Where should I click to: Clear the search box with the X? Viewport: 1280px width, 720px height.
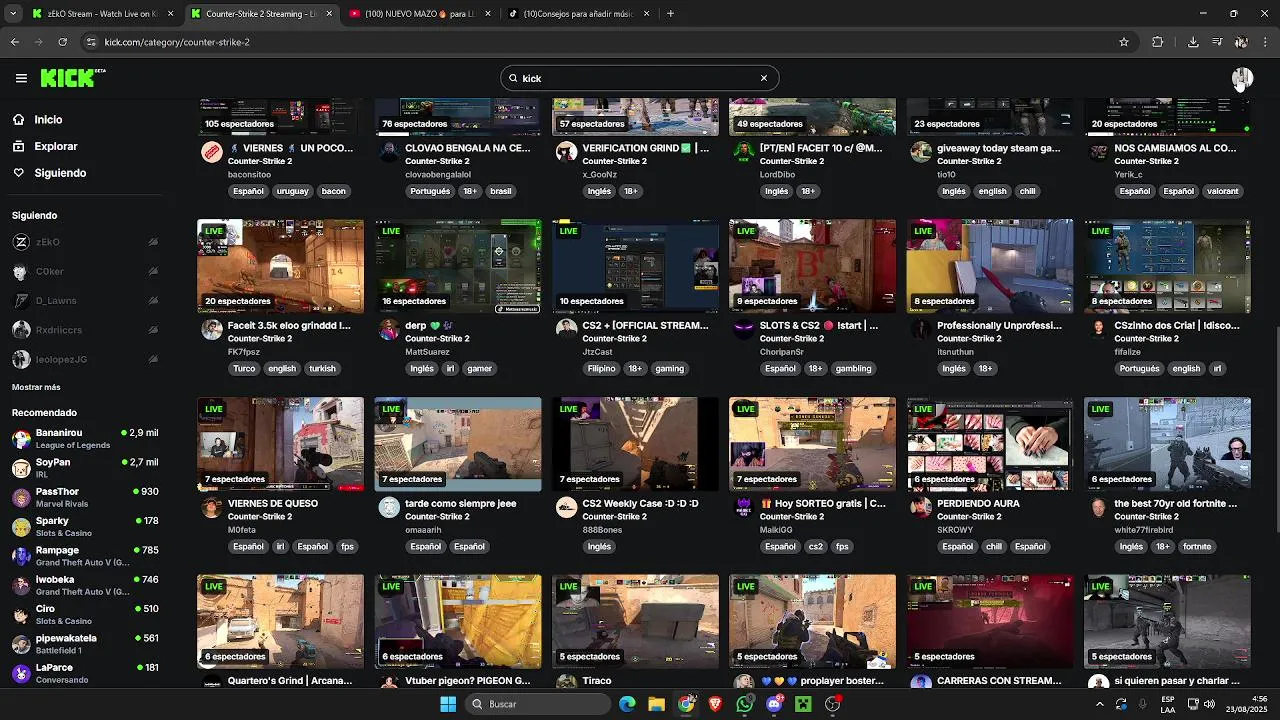(763, 78)
